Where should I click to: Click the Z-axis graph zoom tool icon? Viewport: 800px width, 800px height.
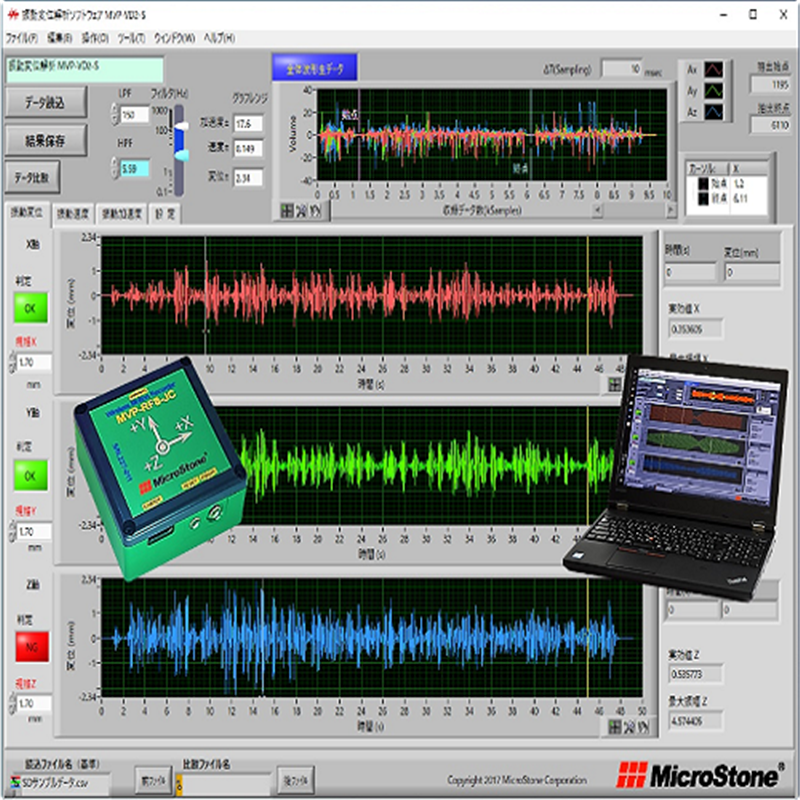630,727
